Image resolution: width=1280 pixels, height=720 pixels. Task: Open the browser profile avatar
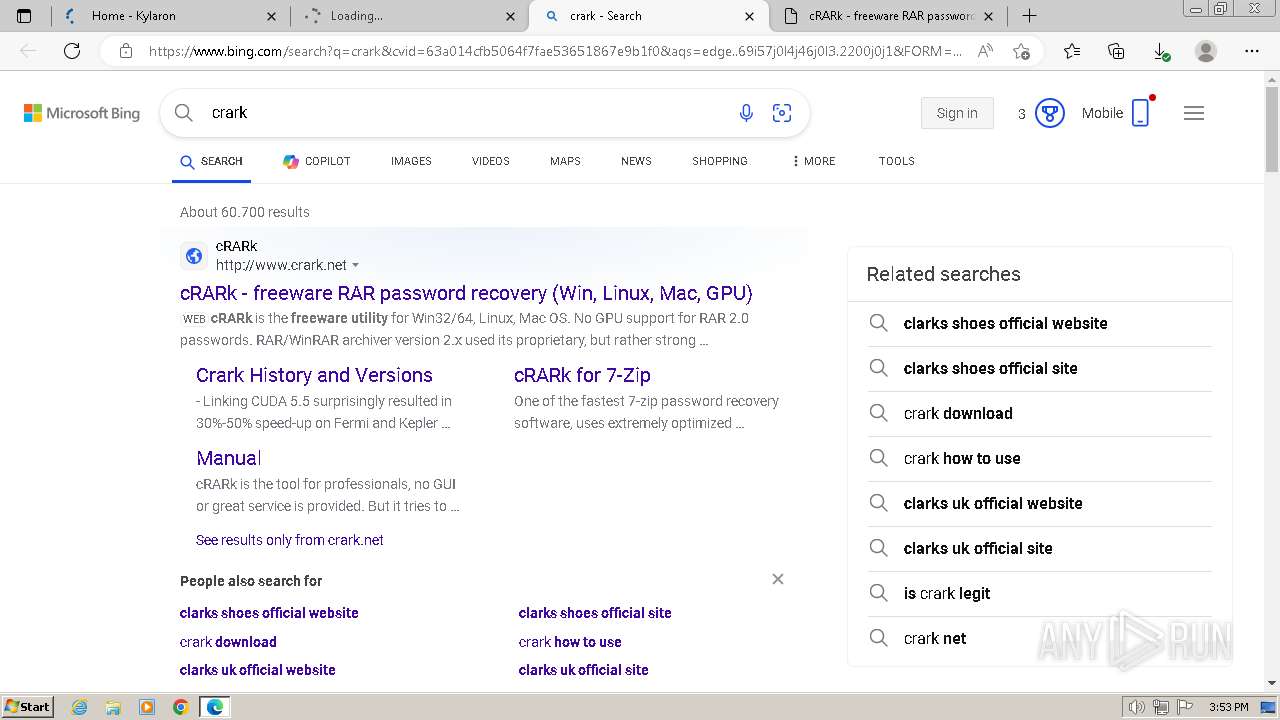coord(1206,51)
